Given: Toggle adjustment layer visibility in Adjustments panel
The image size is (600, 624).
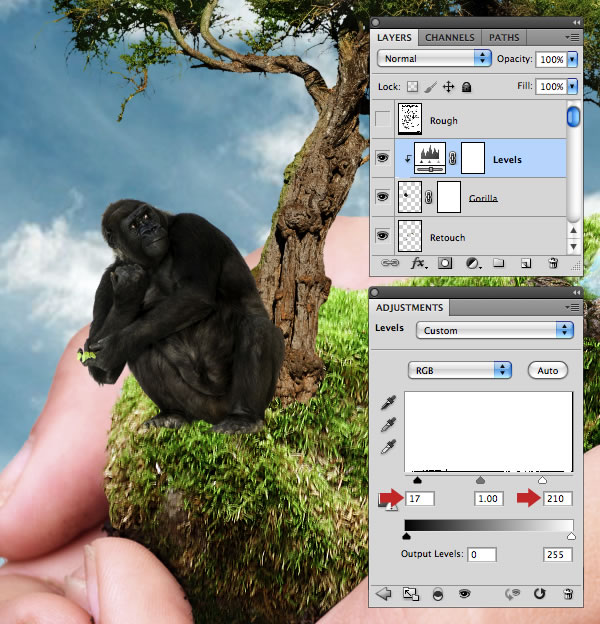Looking at the screenshot, I should 464,594.
